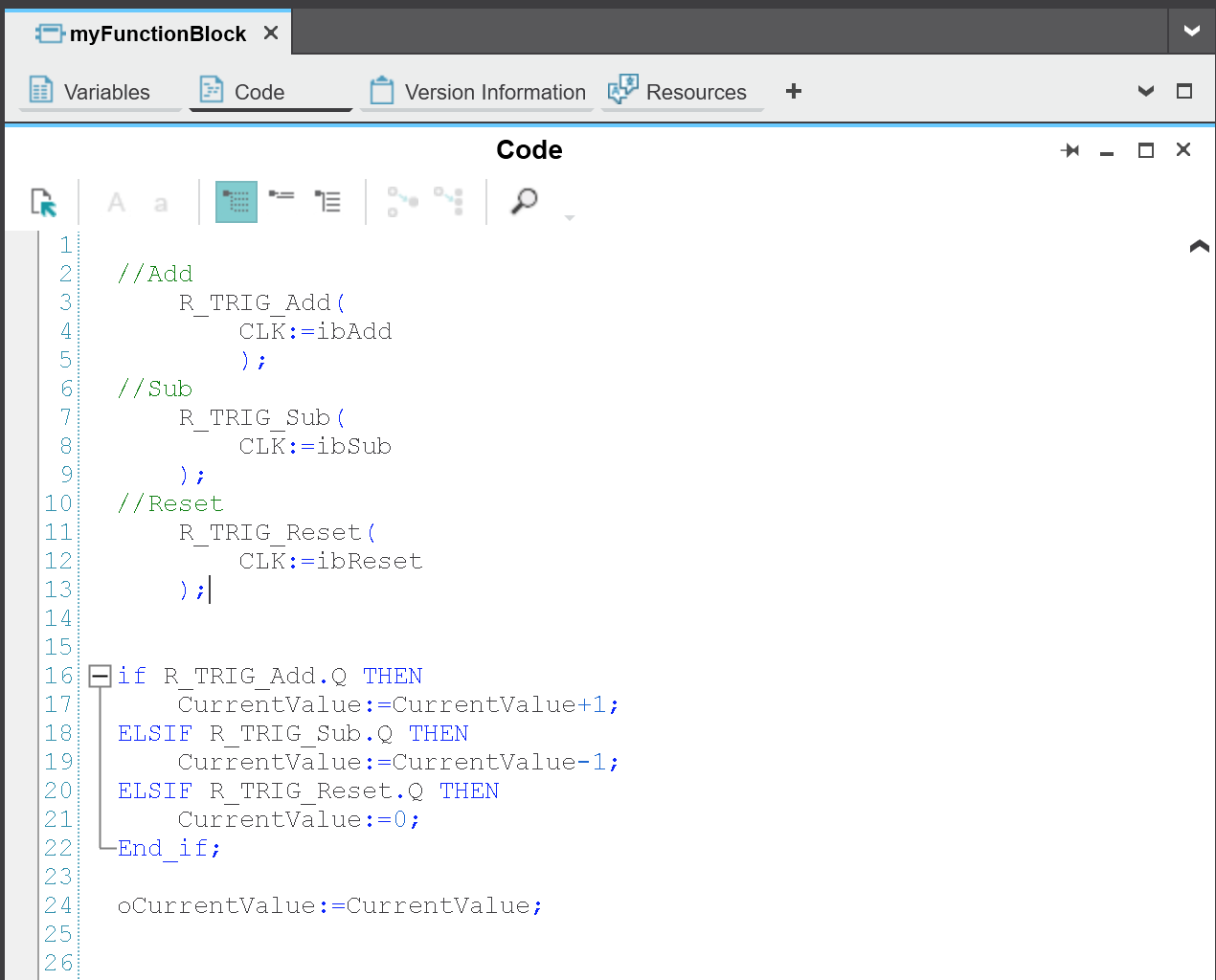Click the //Reset comment line
1216x980 pixels.
(170, 503)
